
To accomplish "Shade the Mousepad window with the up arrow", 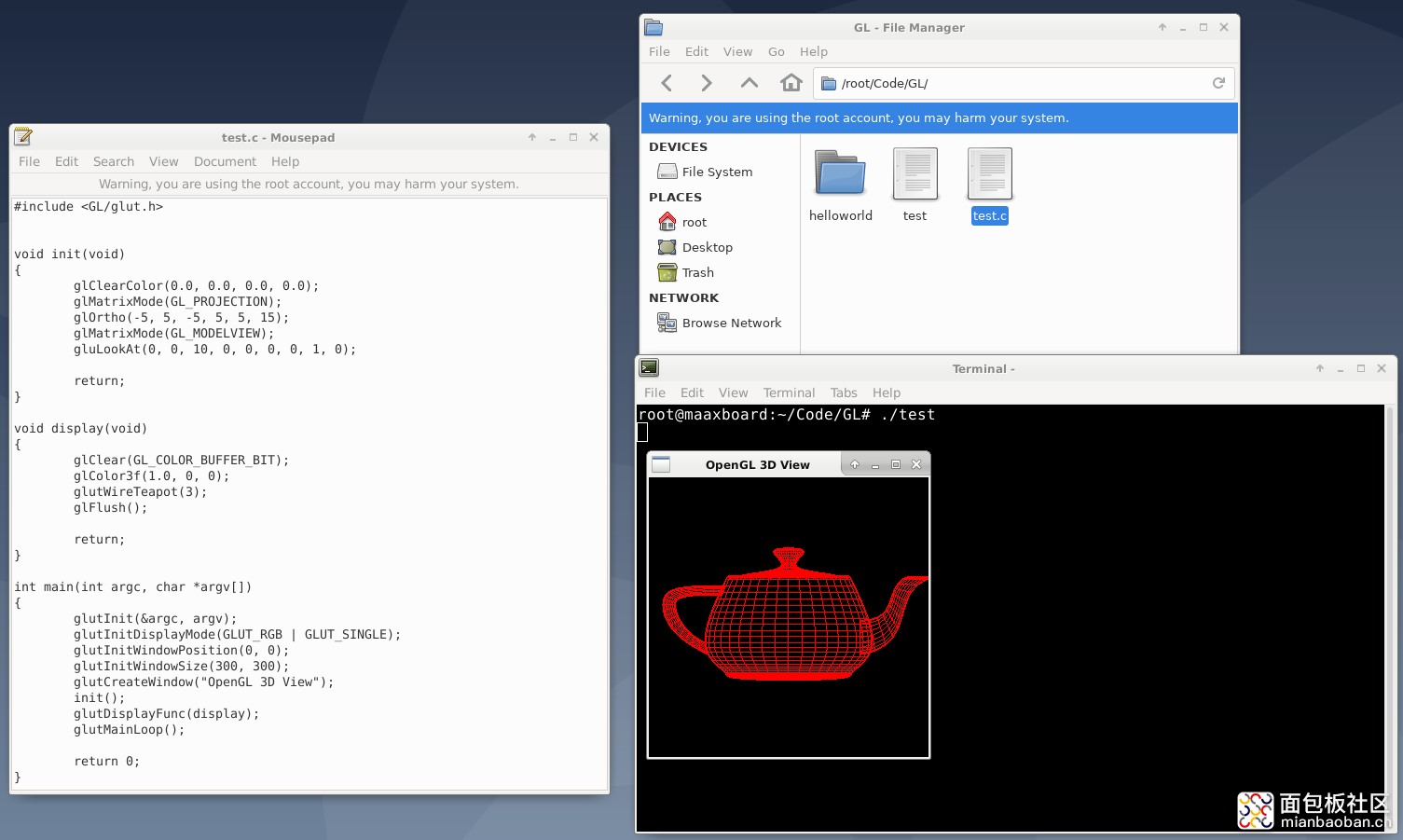I will [x=532, y=137].
